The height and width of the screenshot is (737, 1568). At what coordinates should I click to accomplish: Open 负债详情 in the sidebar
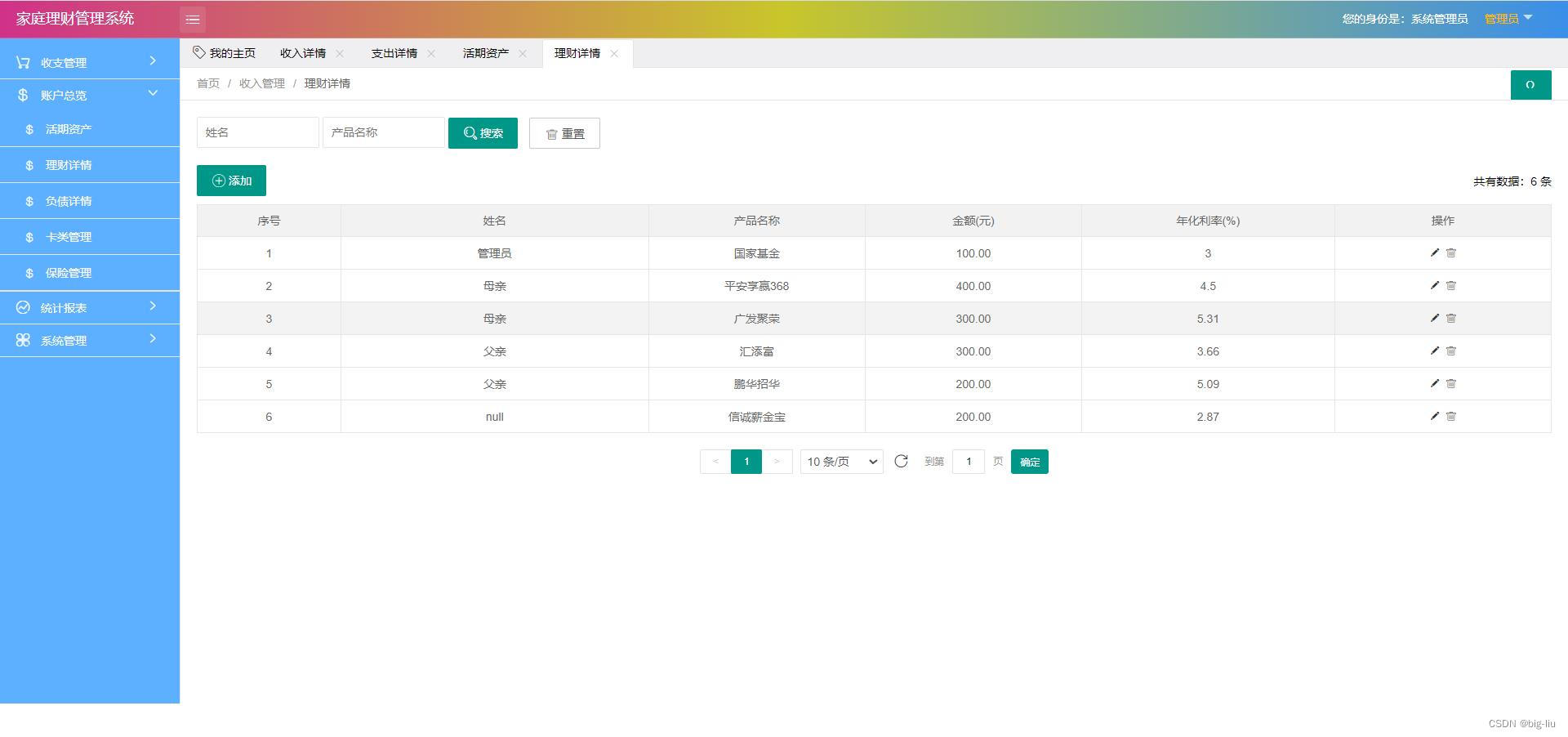click(x=90, y=201)
